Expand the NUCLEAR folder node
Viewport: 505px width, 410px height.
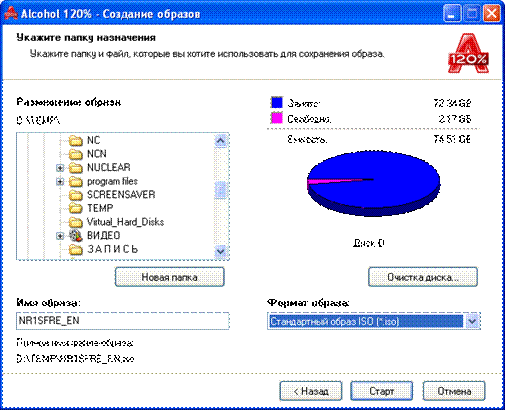click(x=60, y=168)
